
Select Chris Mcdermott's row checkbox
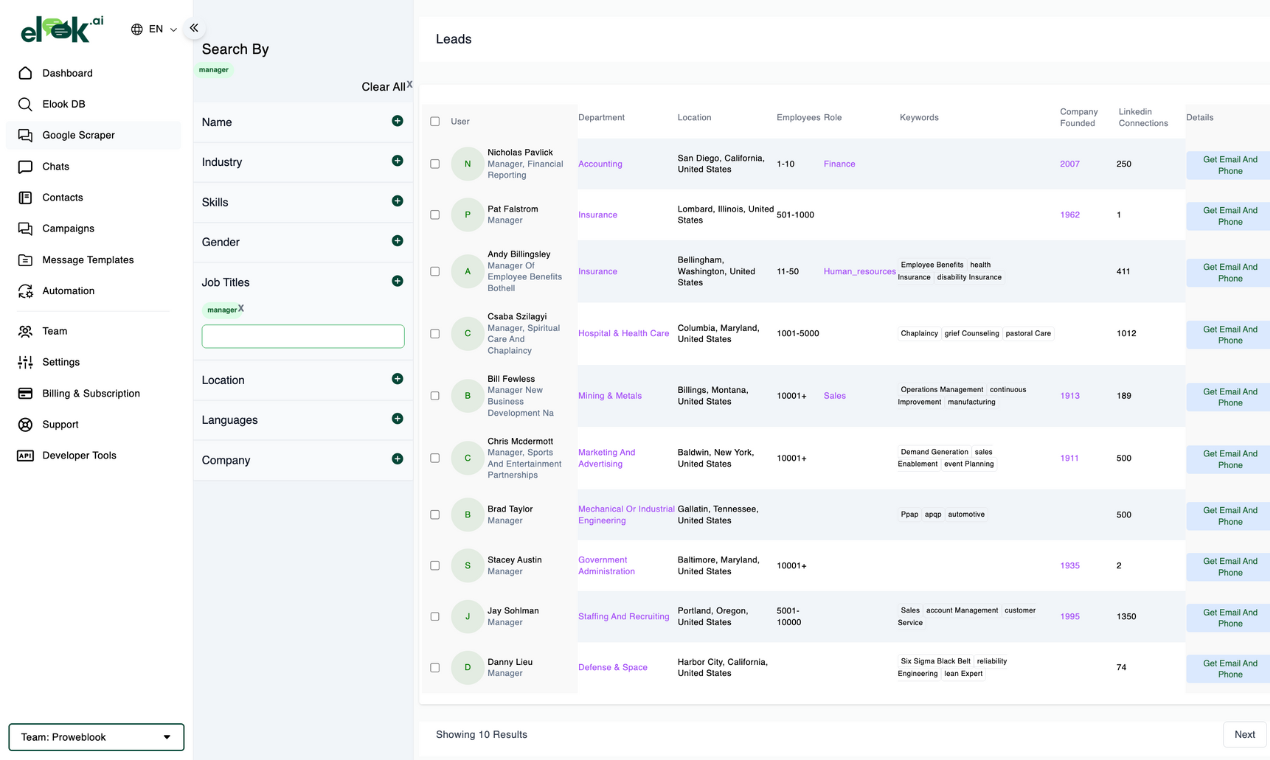pos(435,458)
